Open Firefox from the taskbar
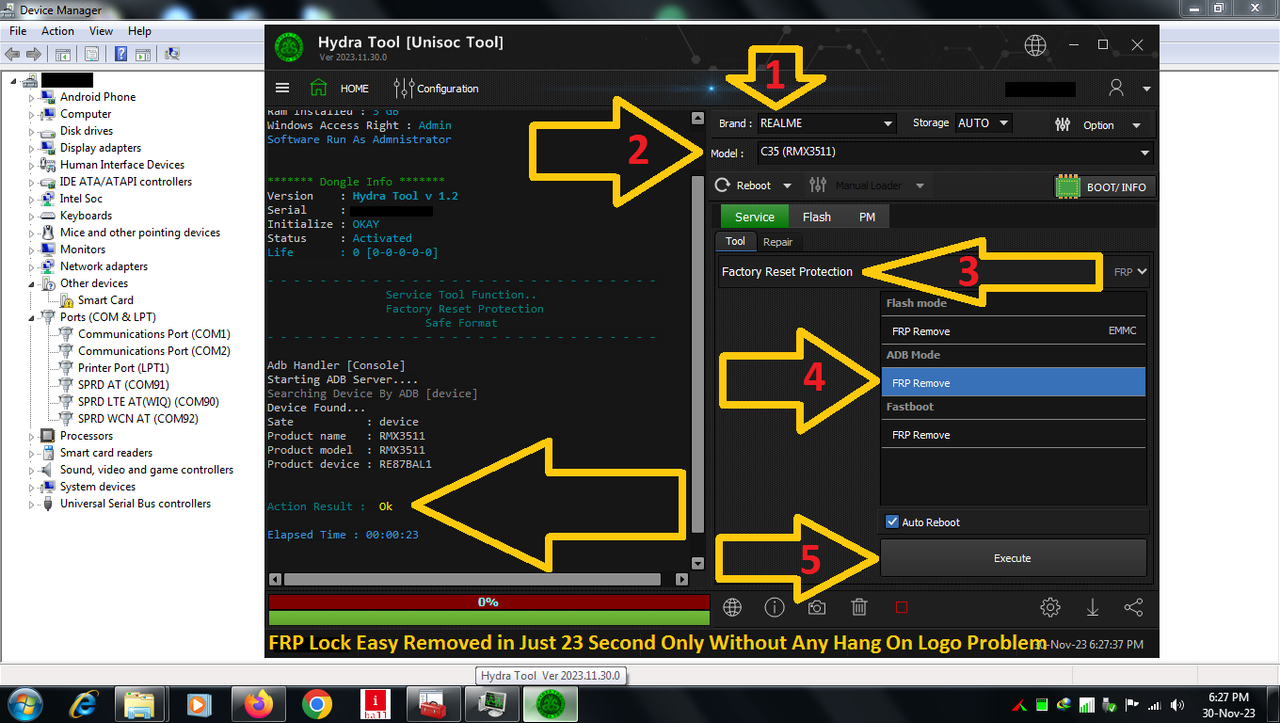The height and width of the screenshot is (723, 1280). pyautogui.click(x=258, y=704)
